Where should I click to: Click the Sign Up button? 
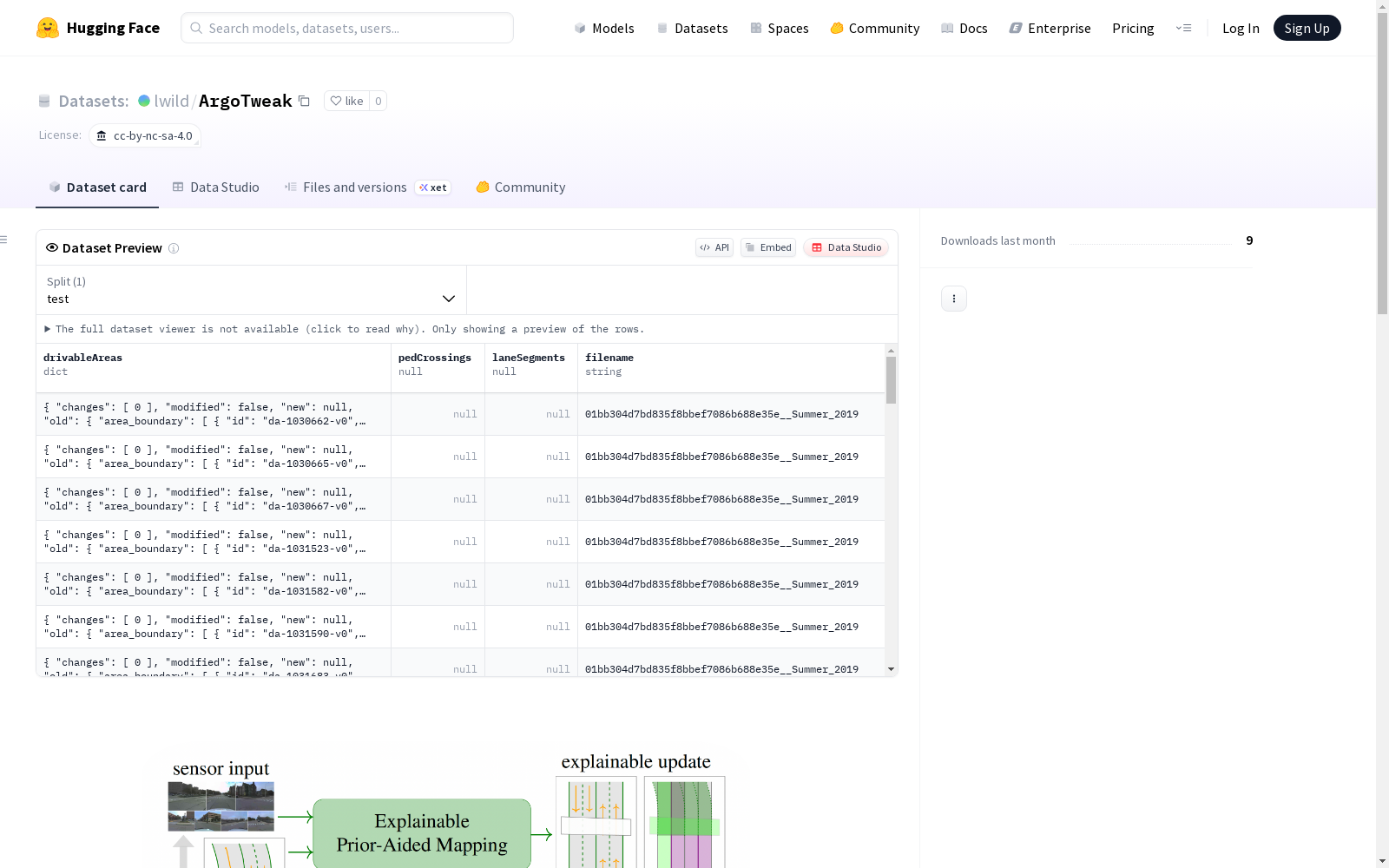pos(1307,28)
